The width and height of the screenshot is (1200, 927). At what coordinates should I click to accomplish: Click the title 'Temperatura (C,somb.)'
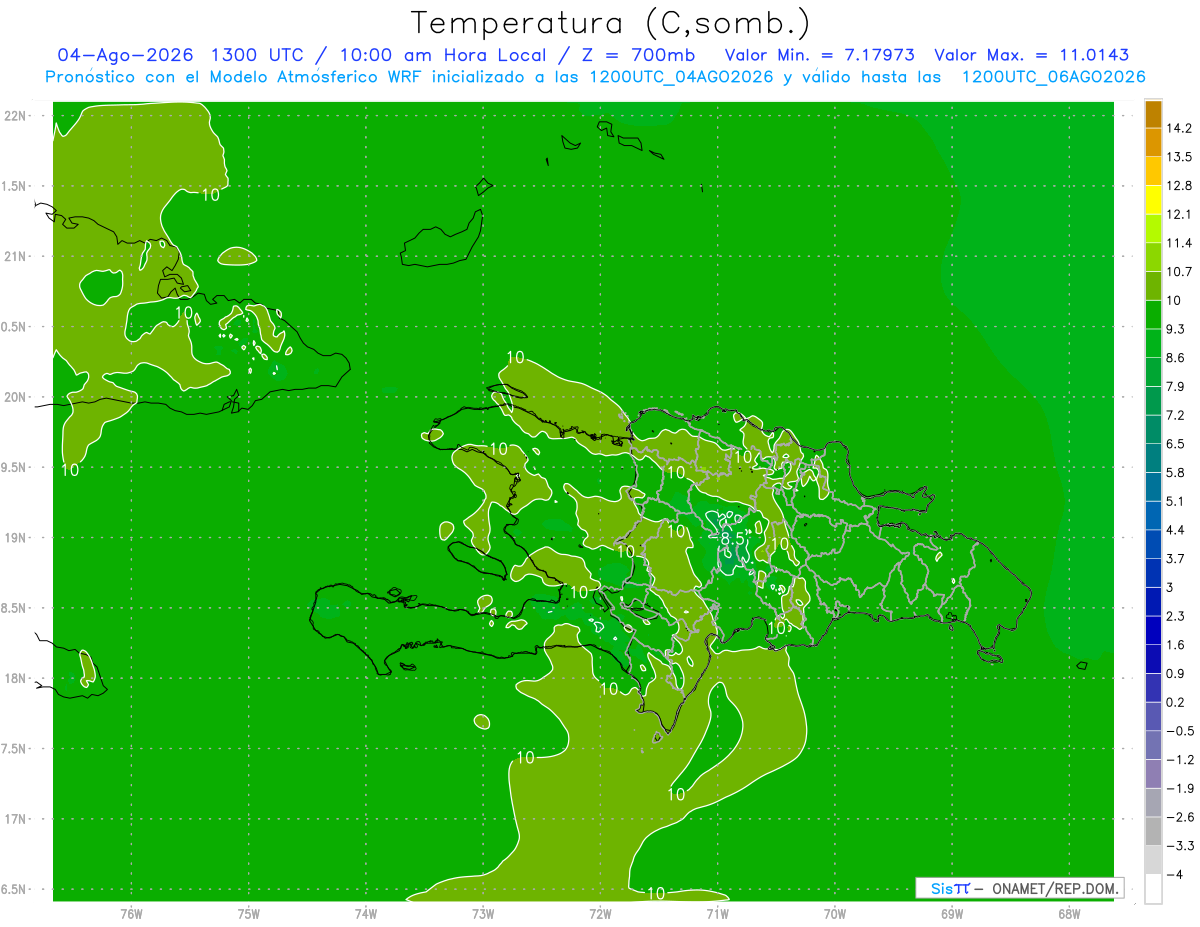pyautogui.click(x=611, y=23)
